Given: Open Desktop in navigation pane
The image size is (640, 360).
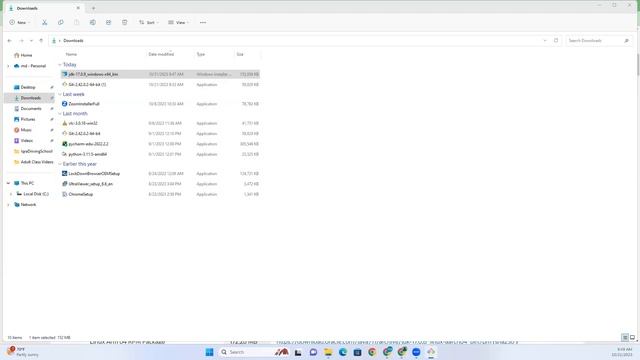Looking at the screenshot, I should click(x=28, y=87).
